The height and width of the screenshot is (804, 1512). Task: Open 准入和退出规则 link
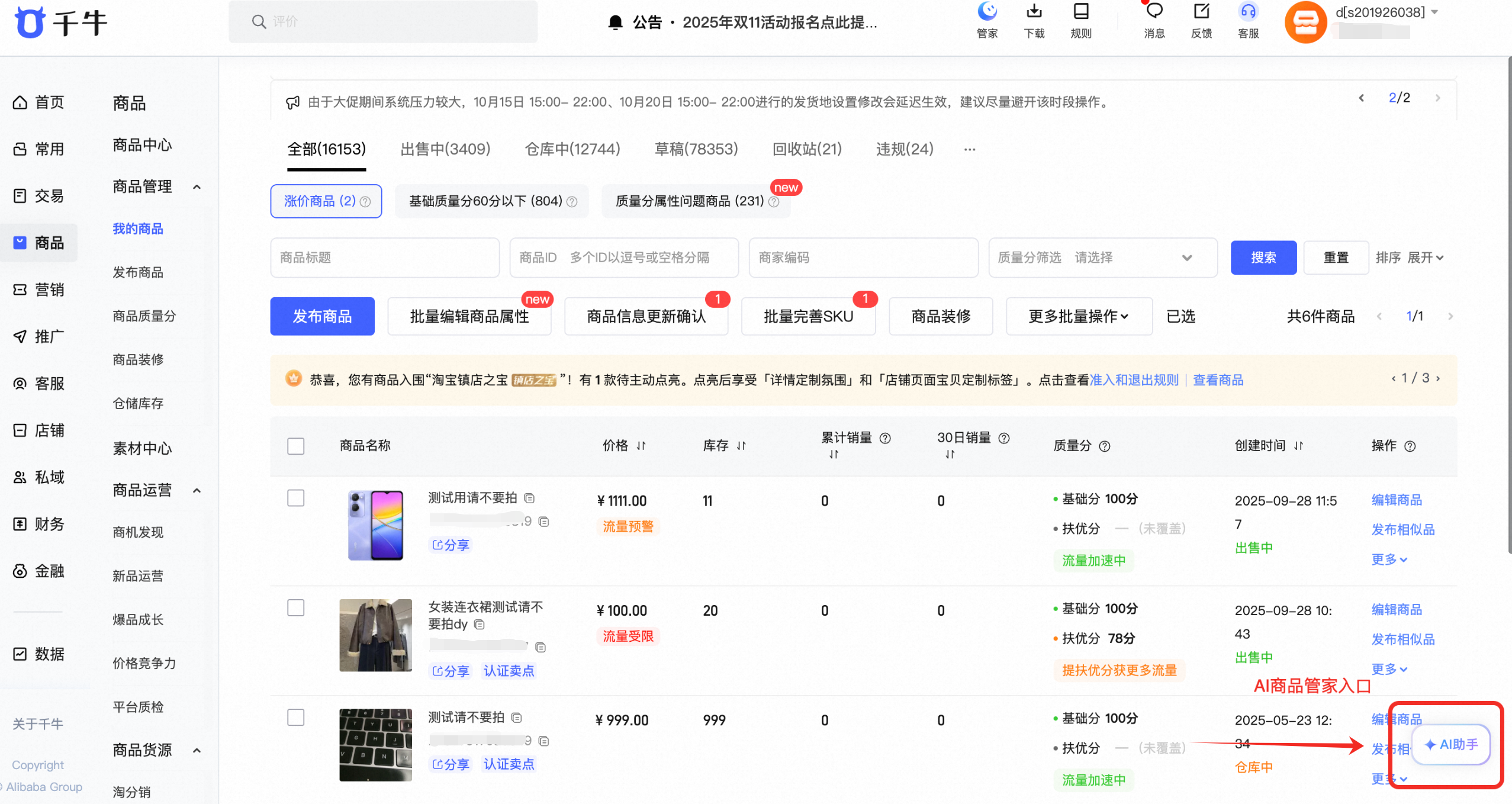1134,380
